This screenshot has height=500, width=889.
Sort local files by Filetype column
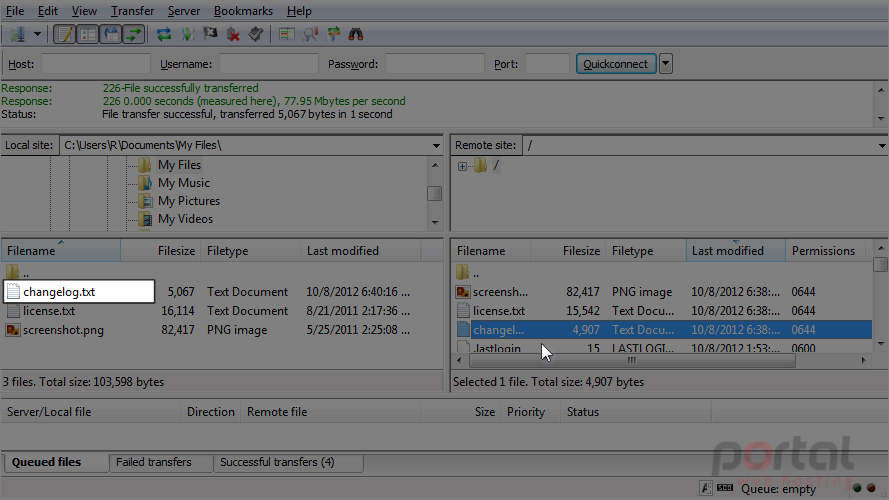tap(250, 251)
